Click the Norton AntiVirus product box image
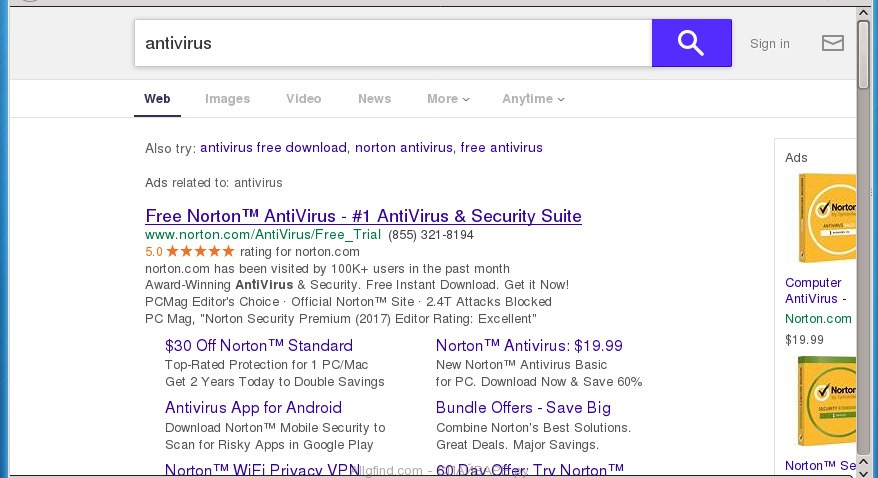878x478 pixels. [x=826, y=218]
